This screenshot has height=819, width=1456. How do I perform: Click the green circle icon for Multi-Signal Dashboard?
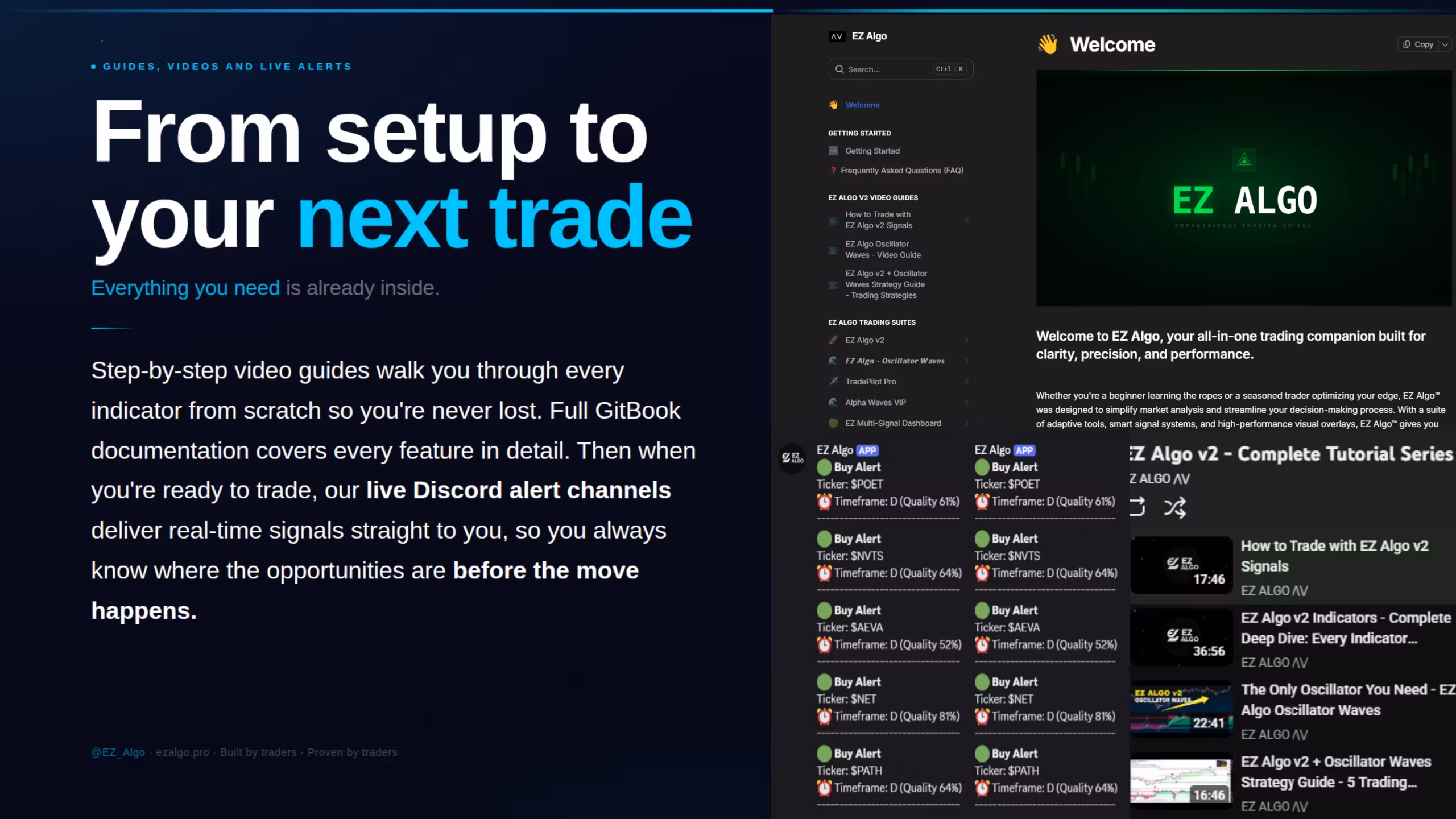(x=833, y=423)
